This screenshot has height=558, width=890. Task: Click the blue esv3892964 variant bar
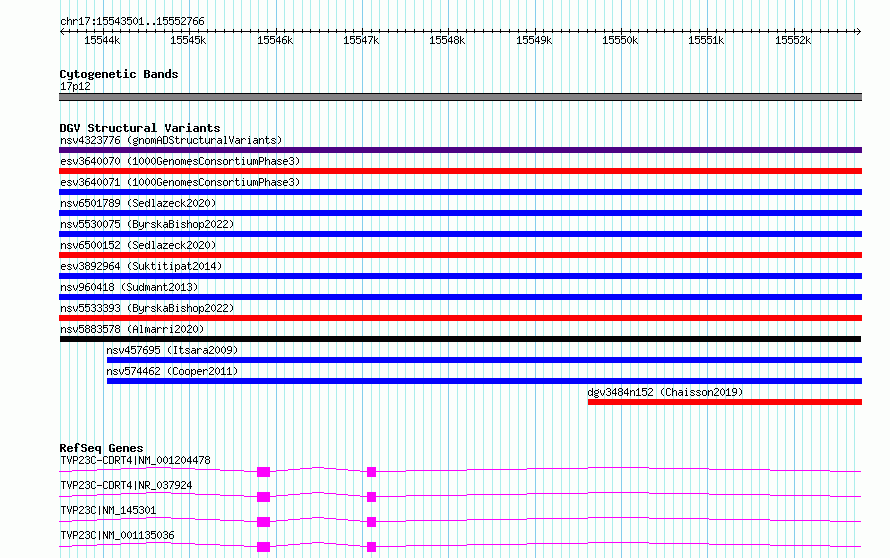(460, 276)
